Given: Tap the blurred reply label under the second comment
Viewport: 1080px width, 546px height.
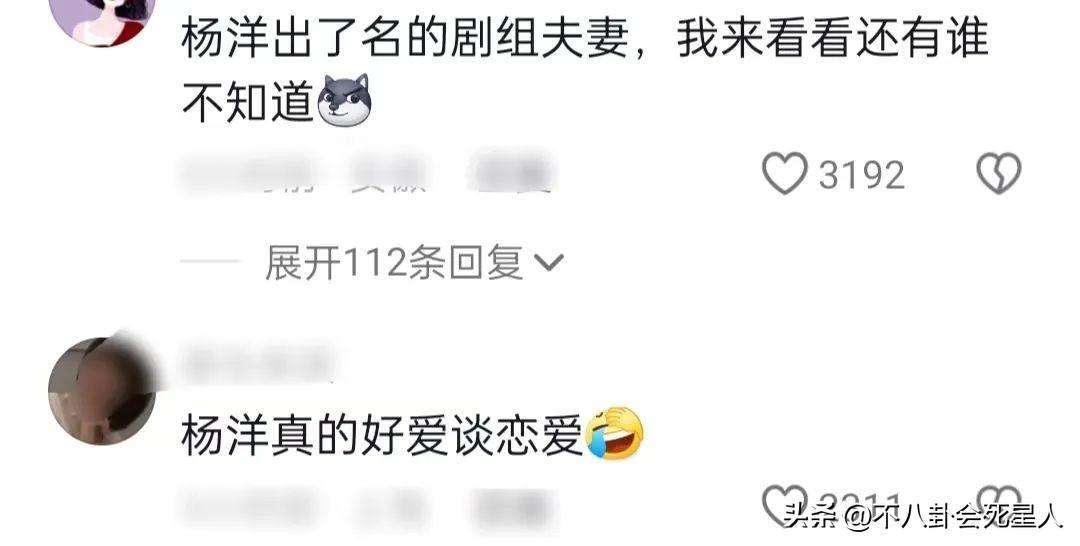Looking at the screenshot, I should pyautogui.click(x=511, y=510).
